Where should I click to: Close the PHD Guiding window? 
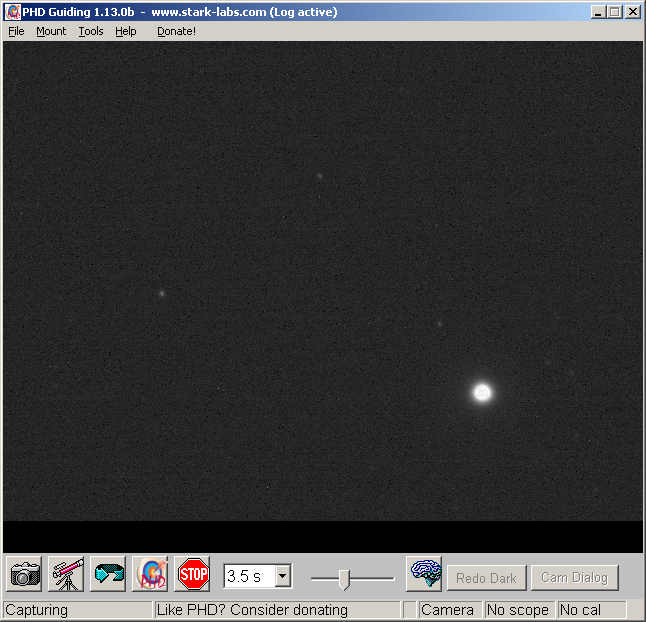[x=632, y=12]
